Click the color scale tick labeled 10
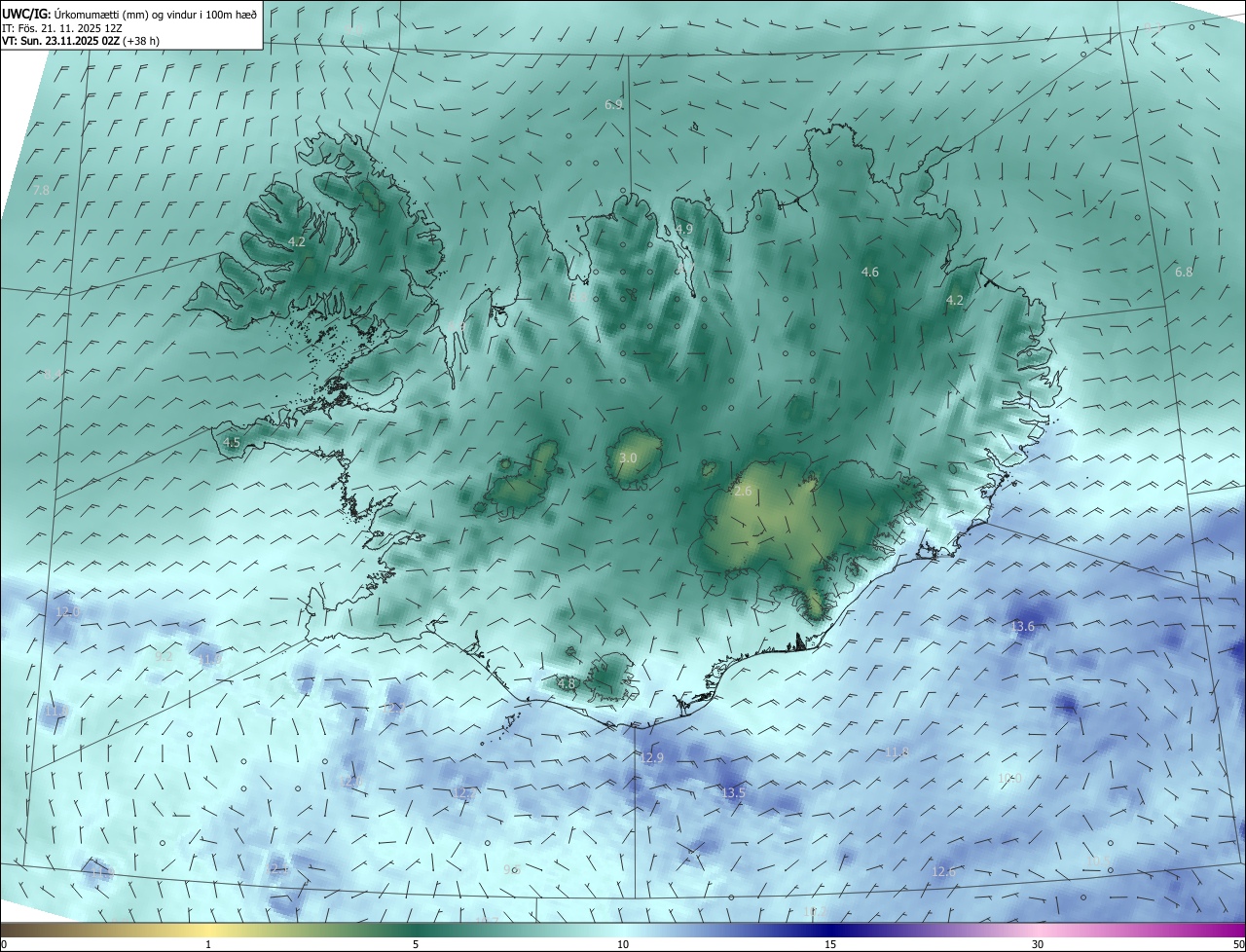Image resolution: width=1246 pixels, height=952 pixels. [623, 944]
